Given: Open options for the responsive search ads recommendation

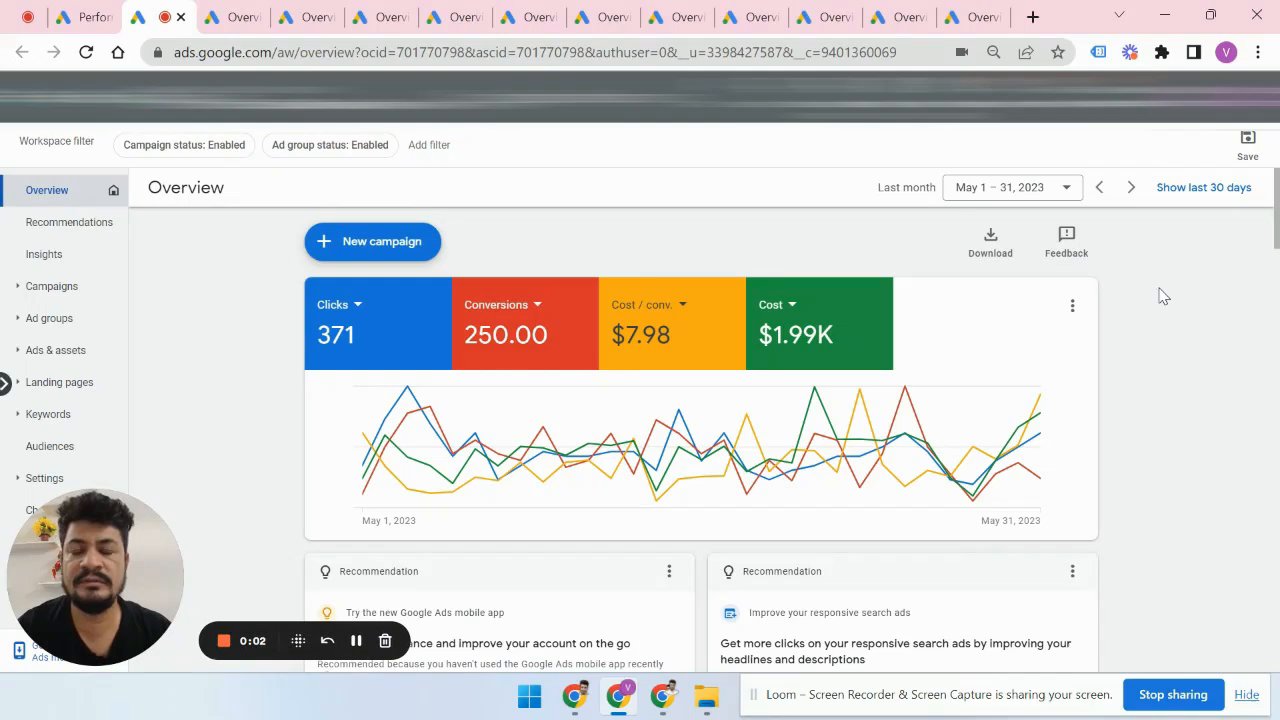Looking at the screenshot, I should tap(1072, 571).
